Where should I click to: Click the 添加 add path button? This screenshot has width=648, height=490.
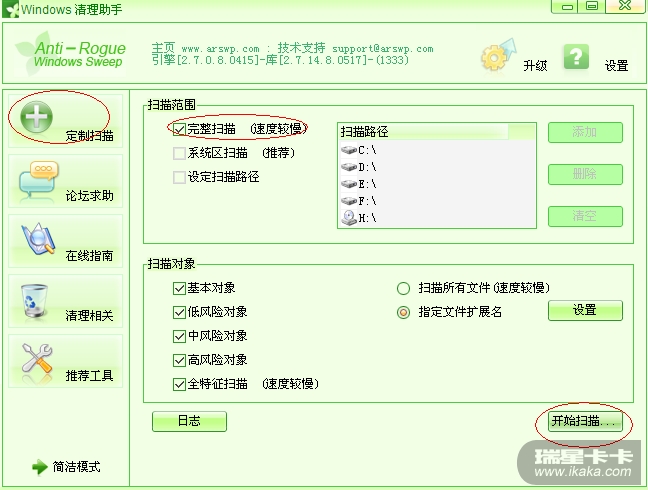585,133
